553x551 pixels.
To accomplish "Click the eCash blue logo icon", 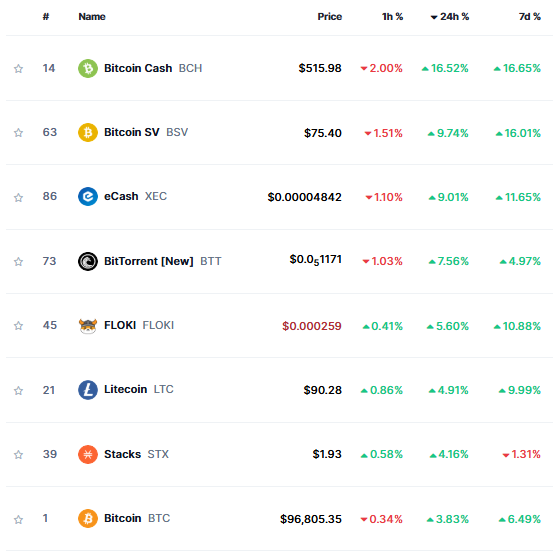I will (x=88, y=196).
